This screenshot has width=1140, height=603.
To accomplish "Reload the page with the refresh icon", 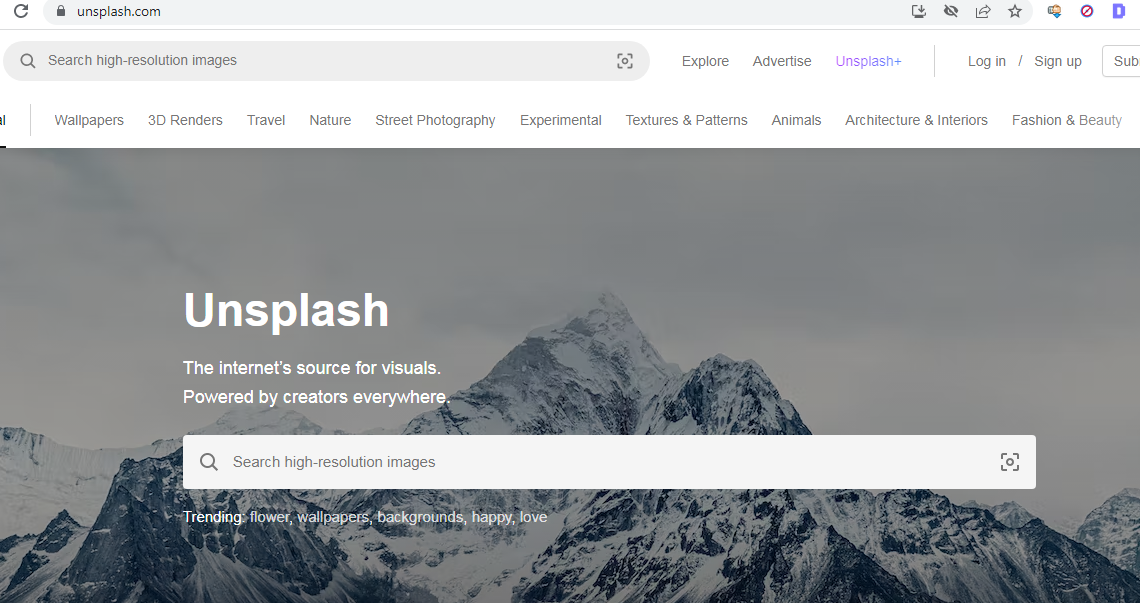I will point(21,11).
